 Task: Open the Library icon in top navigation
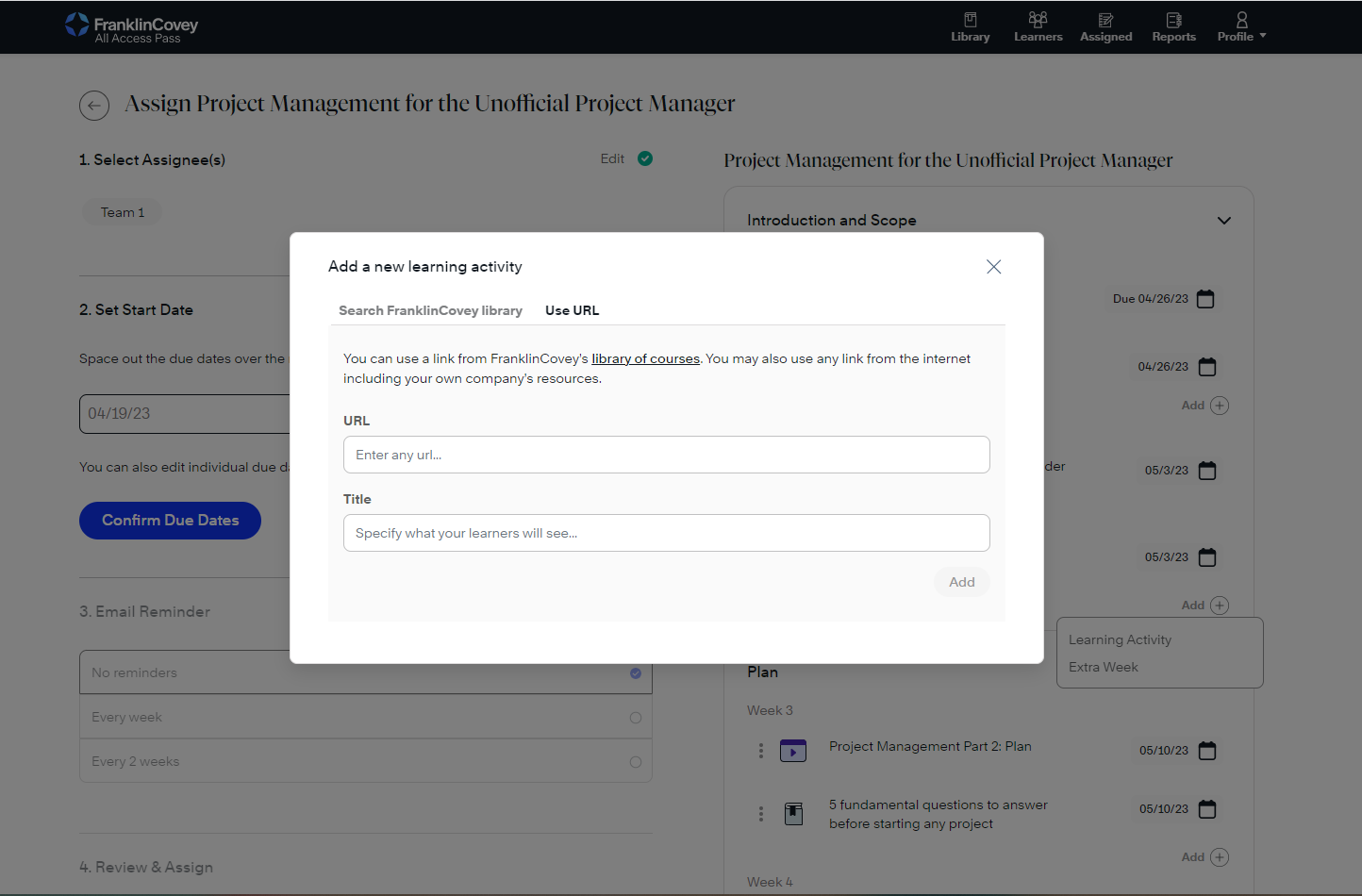[970, 20]
